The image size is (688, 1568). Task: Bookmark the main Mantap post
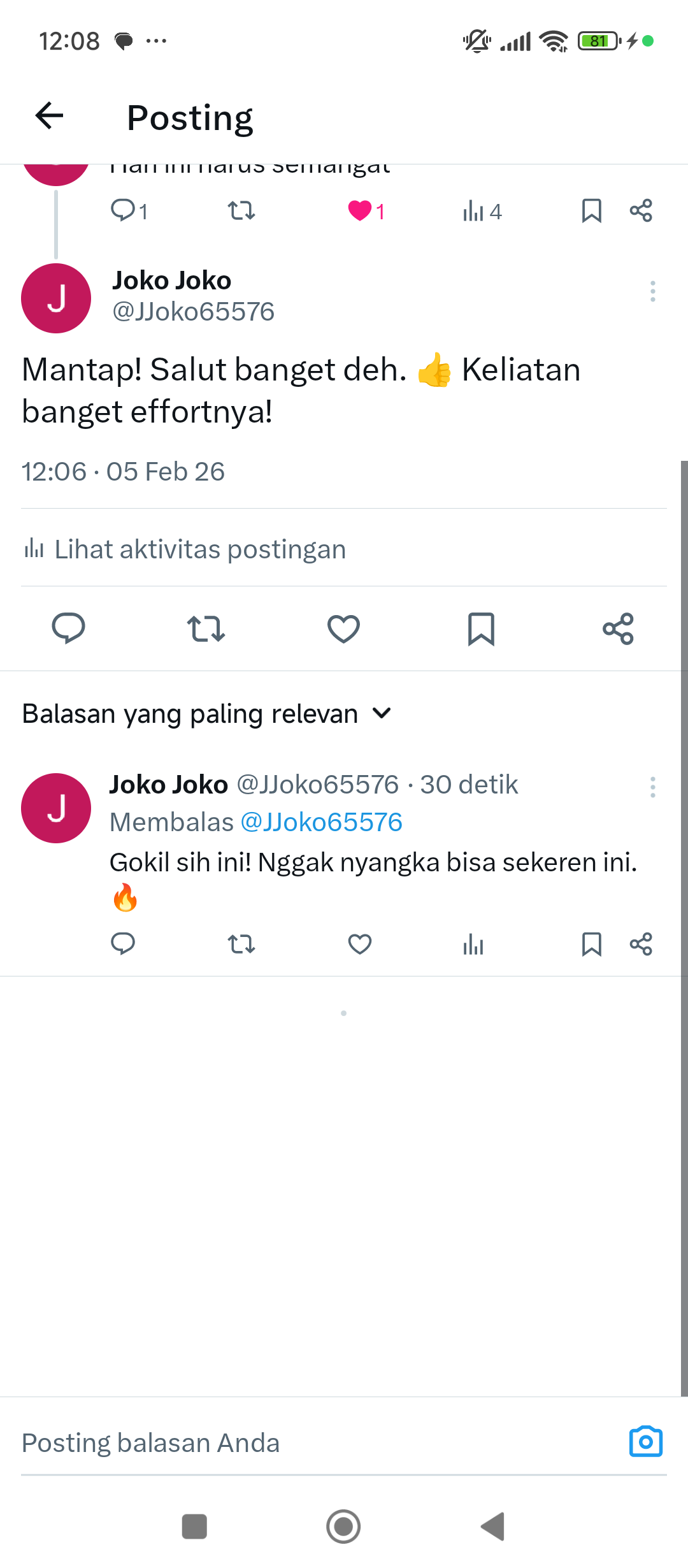coord(481,628)
